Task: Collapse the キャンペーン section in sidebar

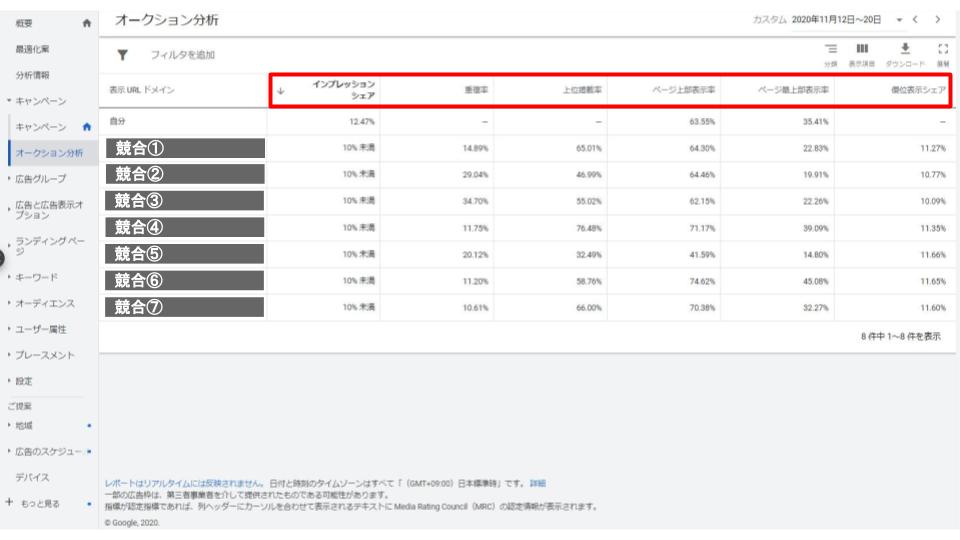Action: click(x=9, y=100)
